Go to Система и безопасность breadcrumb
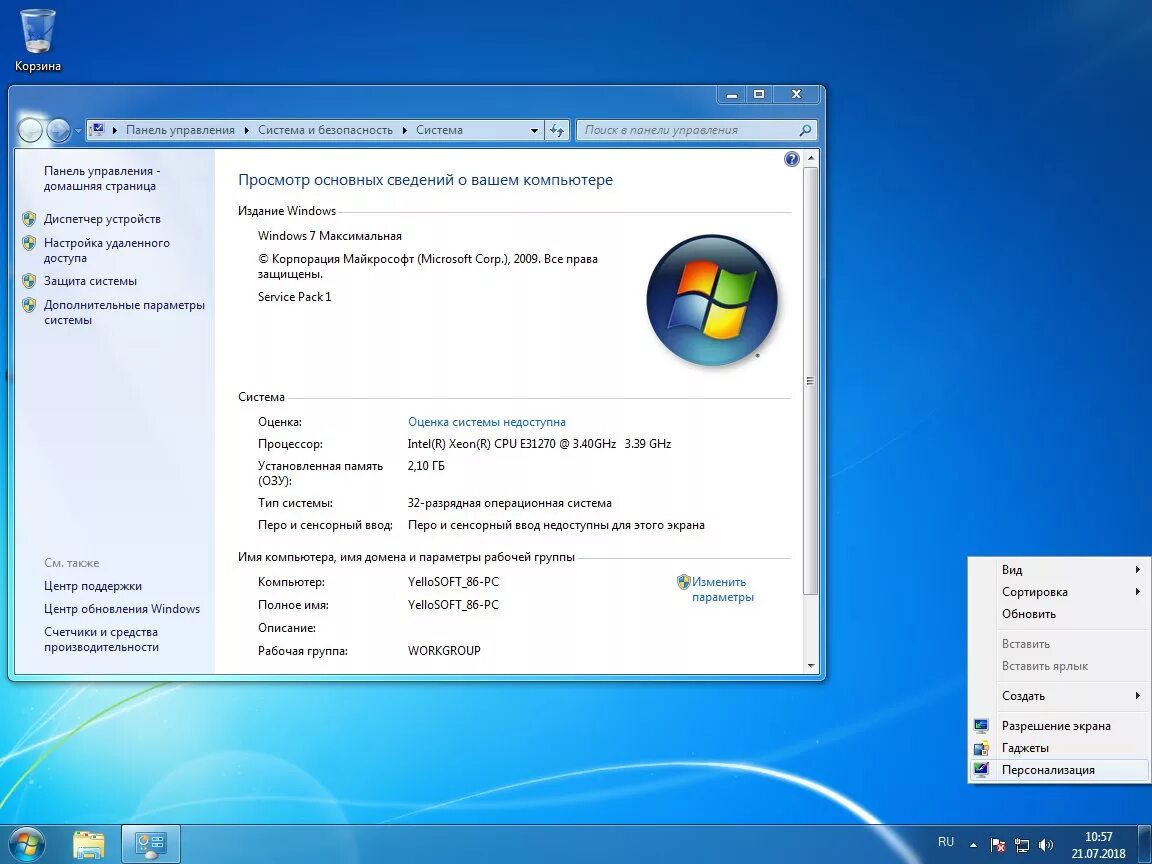The width and height of the screenshot is (1152, 864). [325, 130]
